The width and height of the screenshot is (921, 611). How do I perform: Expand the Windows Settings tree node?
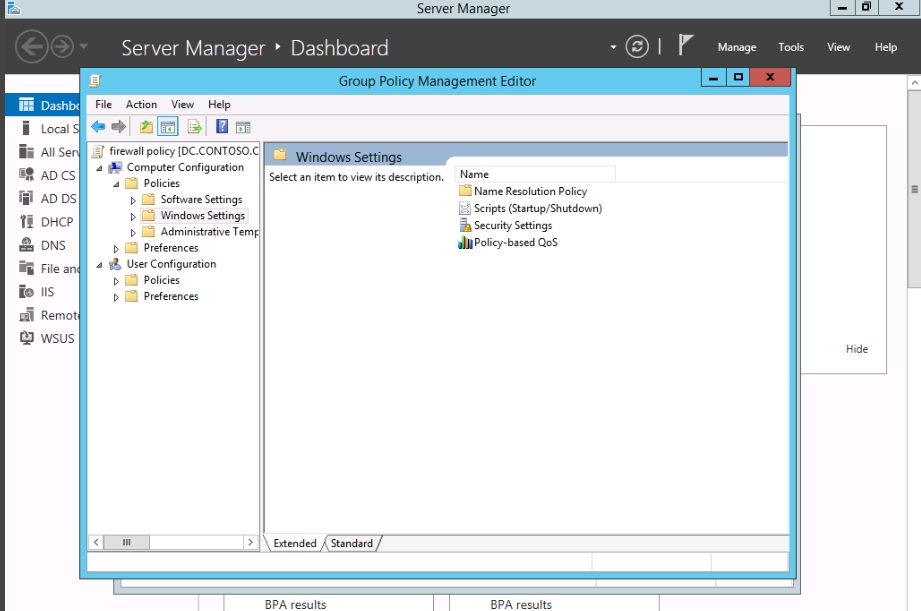coord(133,216)
